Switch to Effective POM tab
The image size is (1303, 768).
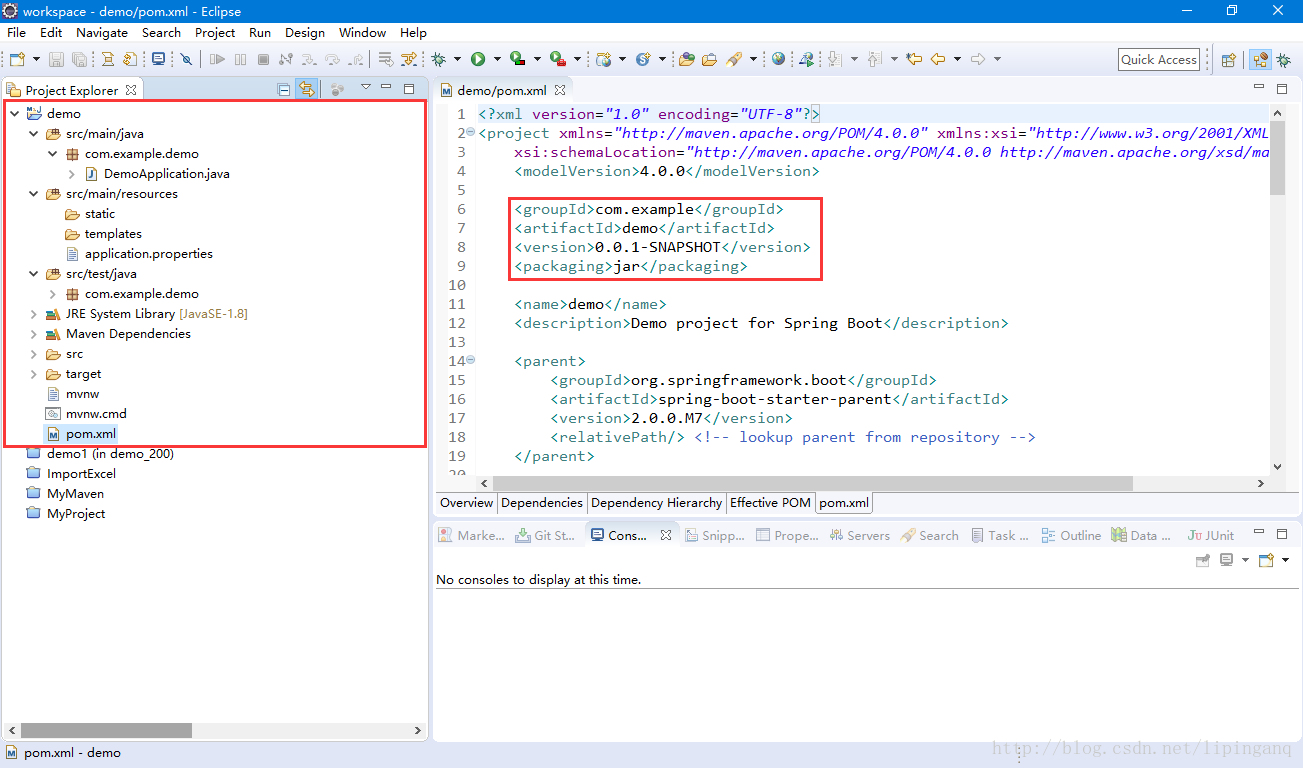tap(770, 503)
